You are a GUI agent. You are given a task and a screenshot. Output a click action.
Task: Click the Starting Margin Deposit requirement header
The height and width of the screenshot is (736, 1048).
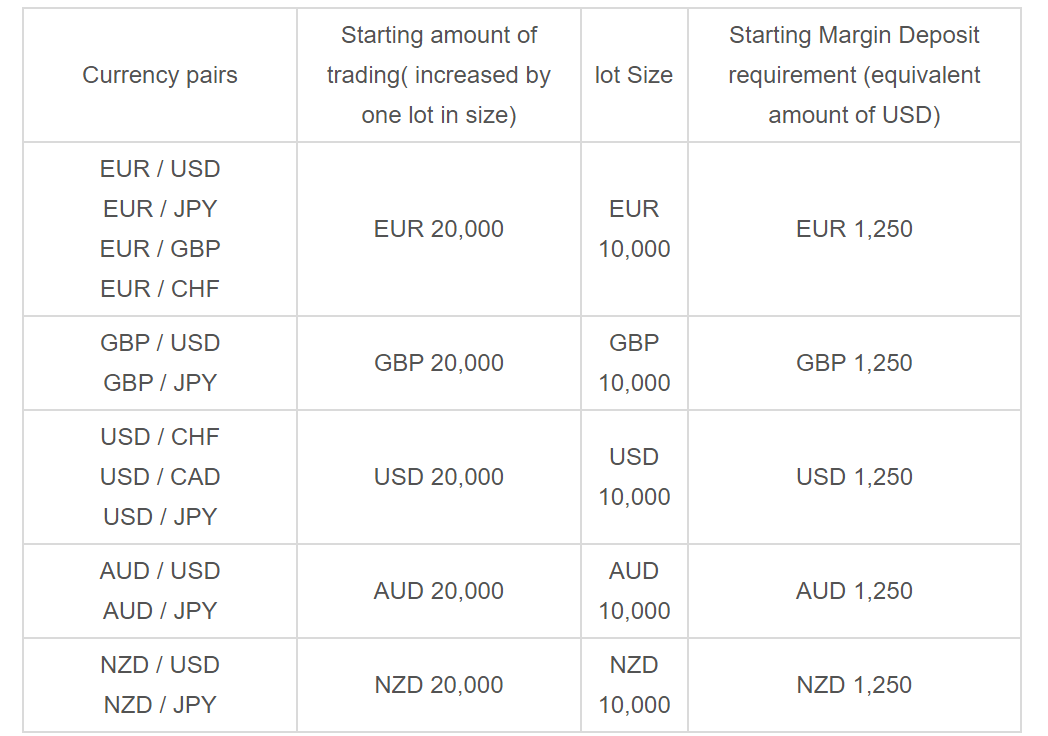854,75
